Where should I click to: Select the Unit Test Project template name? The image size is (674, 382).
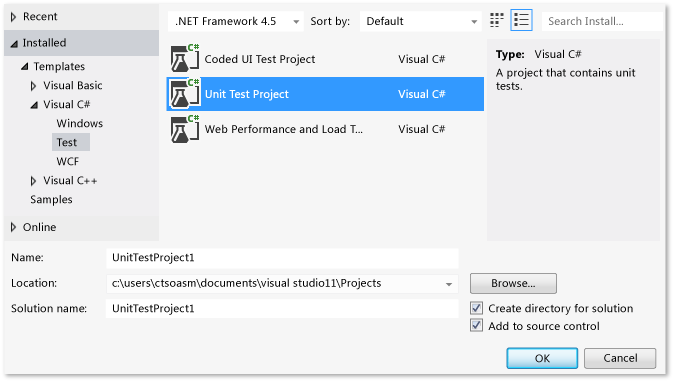point(247,94)
